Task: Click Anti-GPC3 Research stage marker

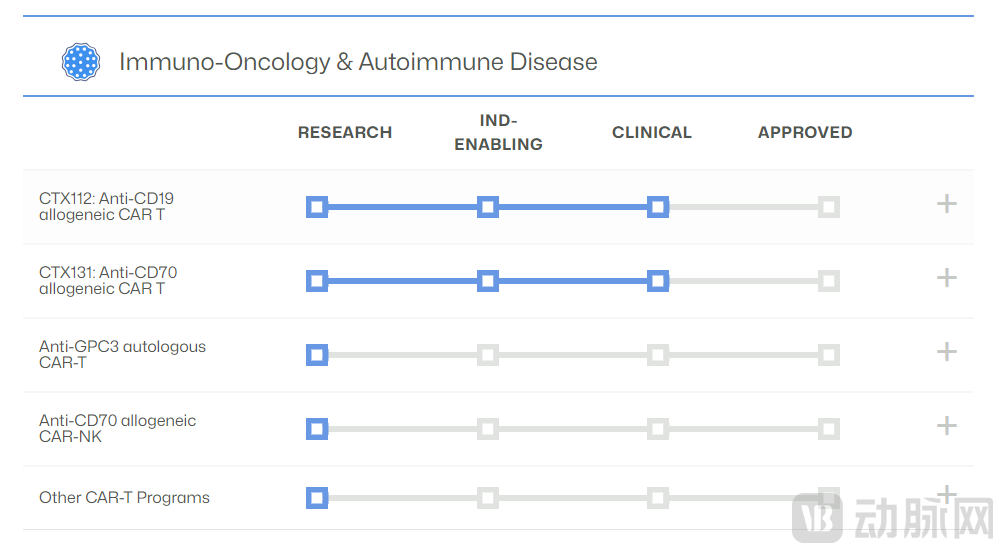Action: pyautogui.click(x=317, y=355)
